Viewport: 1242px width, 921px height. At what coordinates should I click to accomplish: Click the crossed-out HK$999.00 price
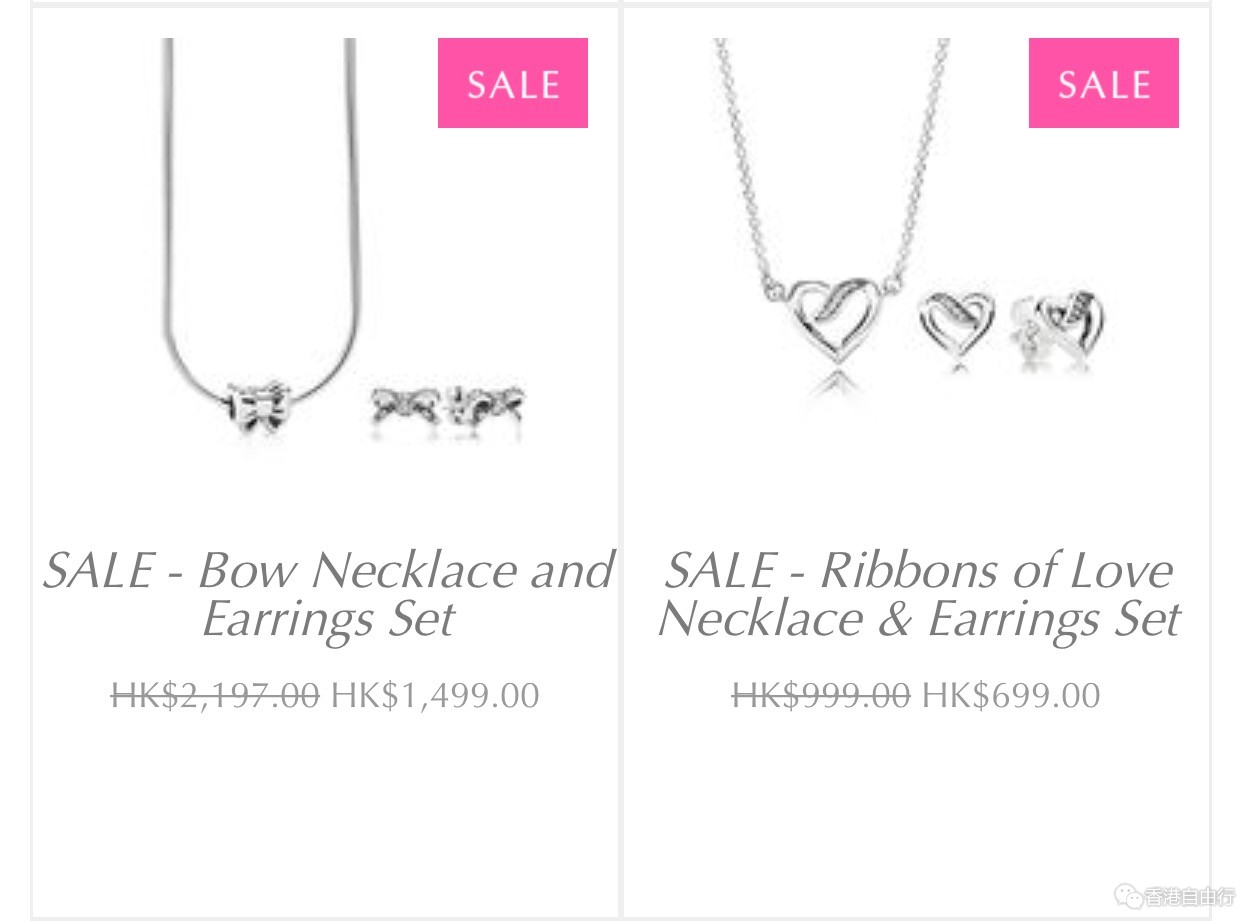pos(821,695)
